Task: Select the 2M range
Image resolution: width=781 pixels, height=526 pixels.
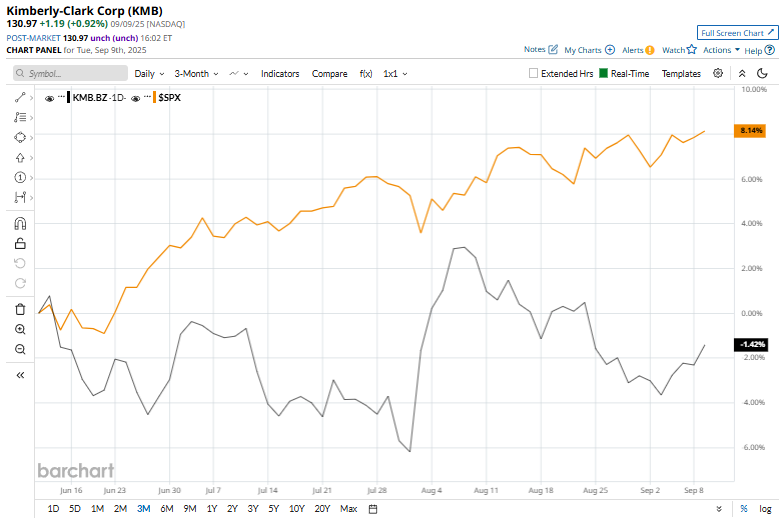Action: tap(120, 509)
